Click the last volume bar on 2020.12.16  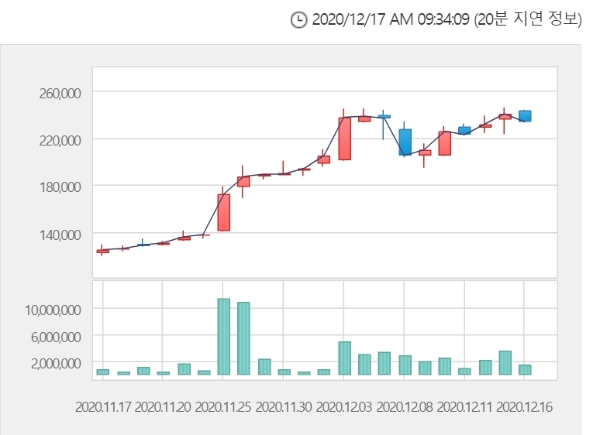pos(525,370)
